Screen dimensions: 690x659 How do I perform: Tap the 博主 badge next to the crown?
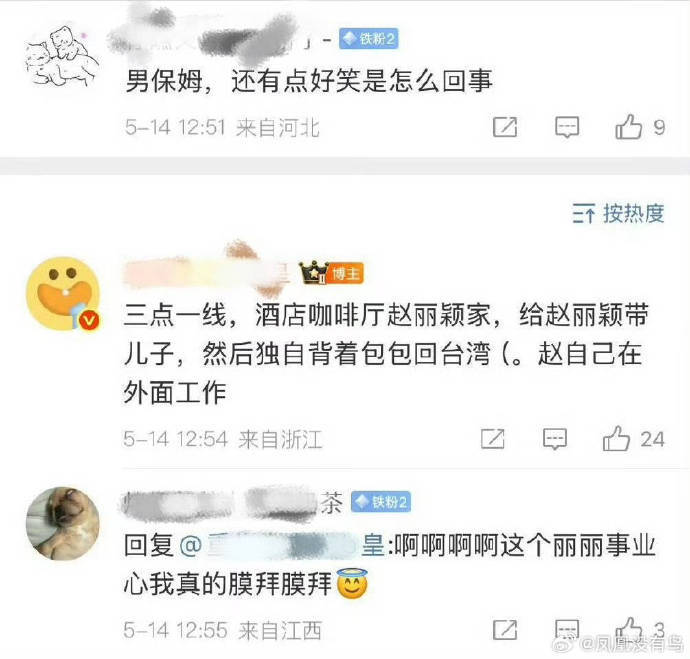pyautogui.click(x=346, y=274)
